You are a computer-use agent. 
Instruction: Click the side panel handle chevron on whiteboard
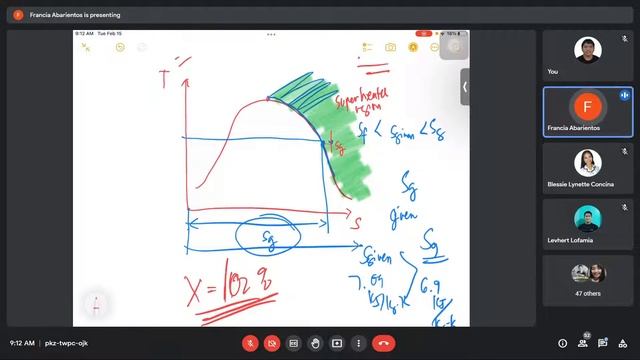click(465, 87)
